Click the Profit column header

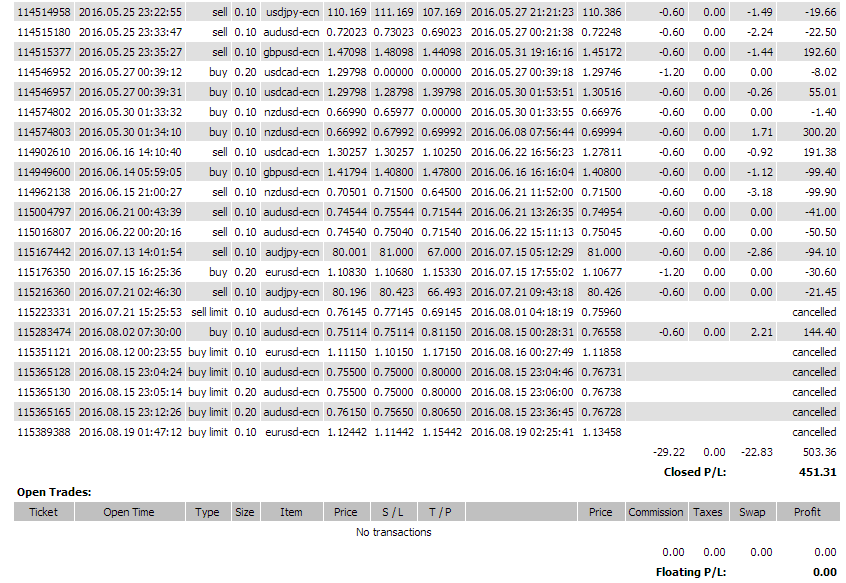pyautogui.click(x=808, y=512)
